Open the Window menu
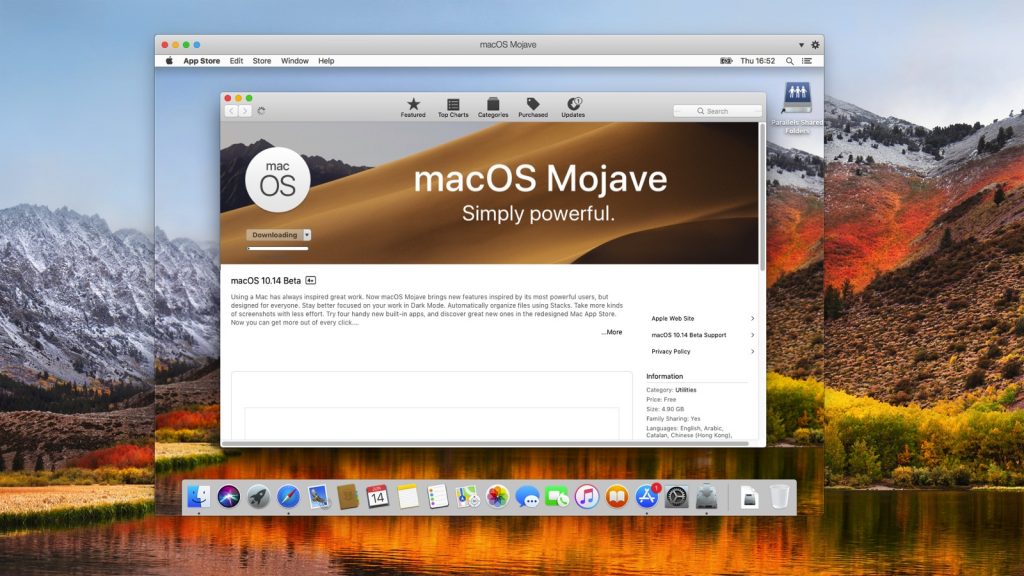Screen dimensions: 1024x576 [x=295, y=61]
